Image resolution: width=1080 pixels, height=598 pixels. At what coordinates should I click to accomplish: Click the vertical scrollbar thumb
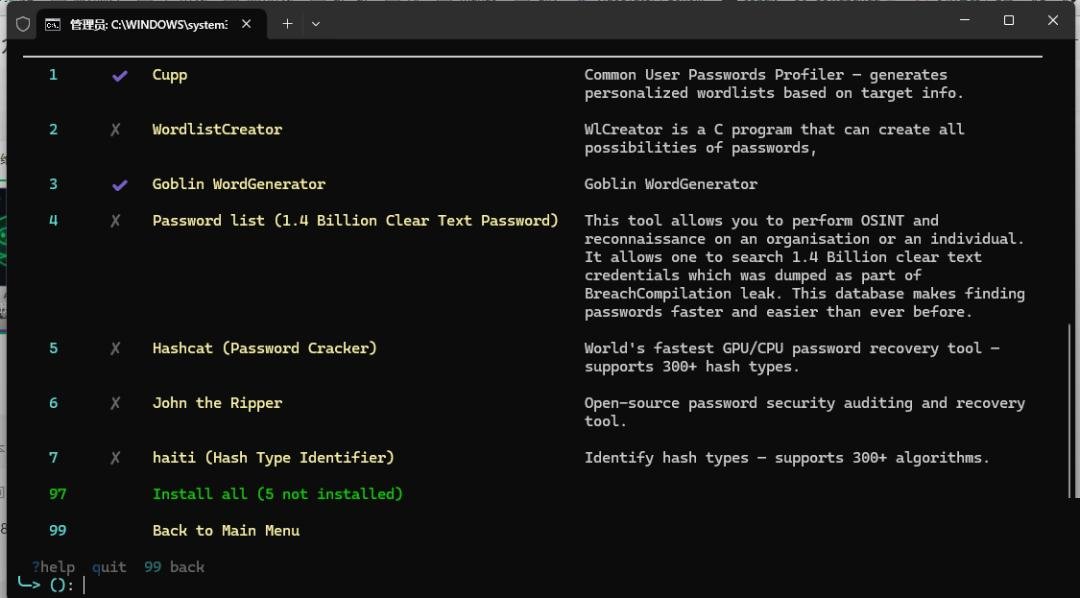(x=1070, y=409)
